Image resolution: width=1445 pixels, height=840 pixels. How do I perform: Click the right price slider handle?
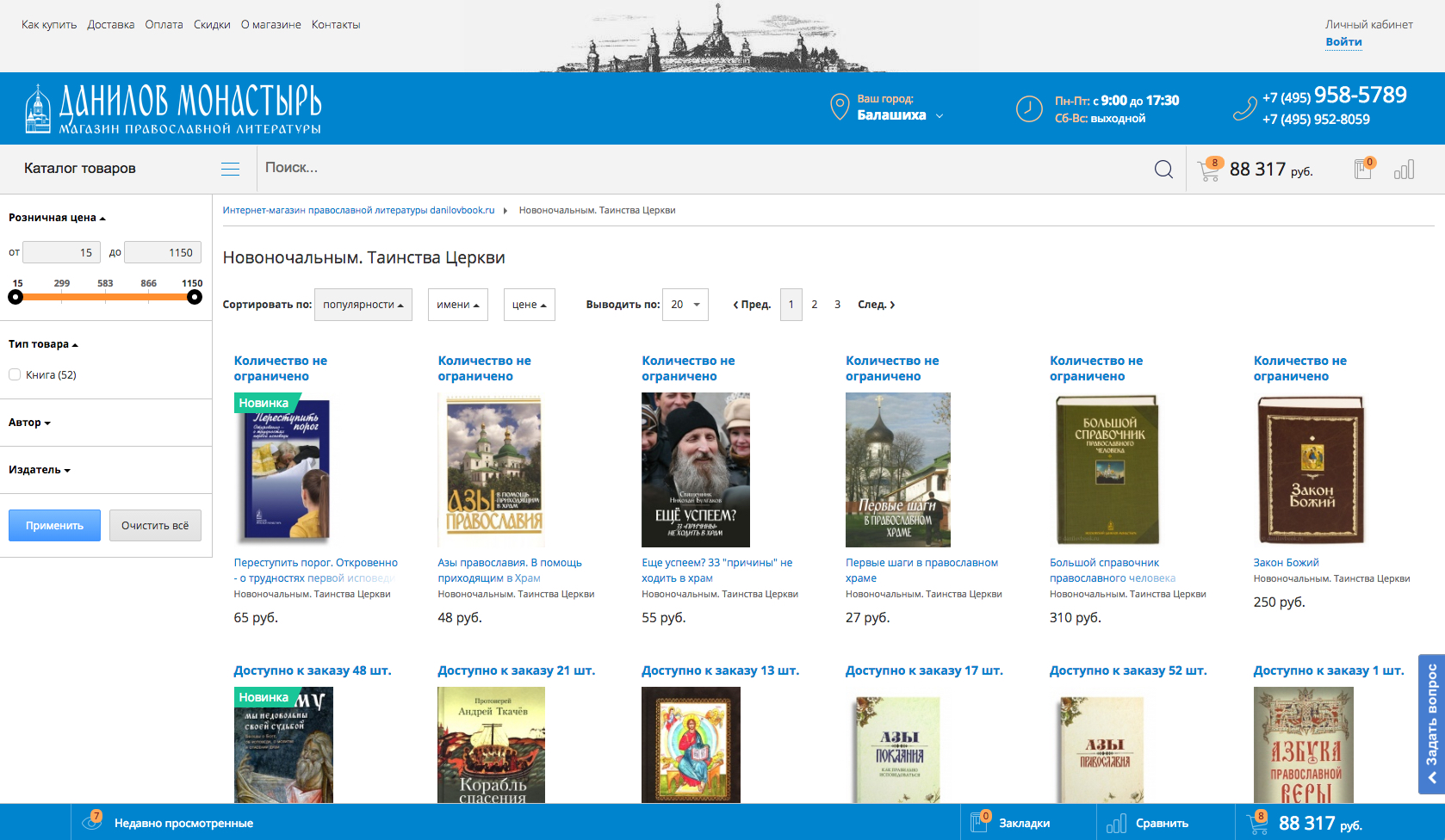[x=195, y=297]
